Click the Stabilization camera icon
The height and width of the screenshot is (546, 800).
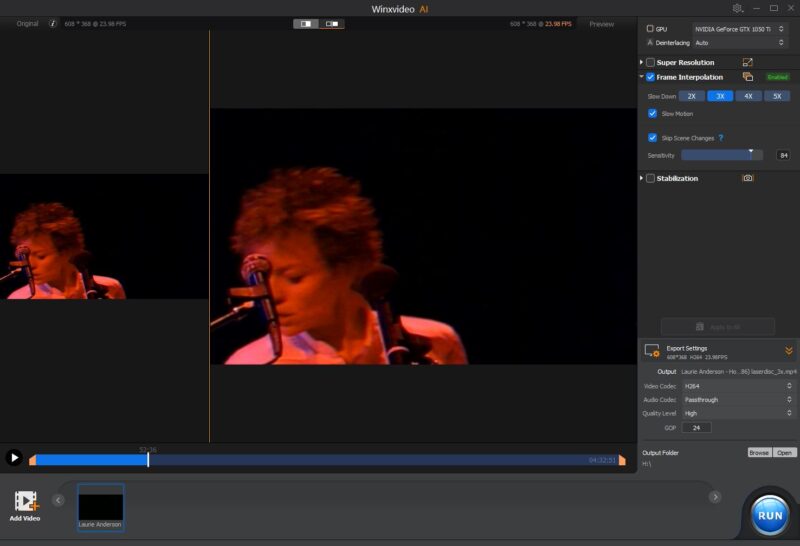pos(747,178)
